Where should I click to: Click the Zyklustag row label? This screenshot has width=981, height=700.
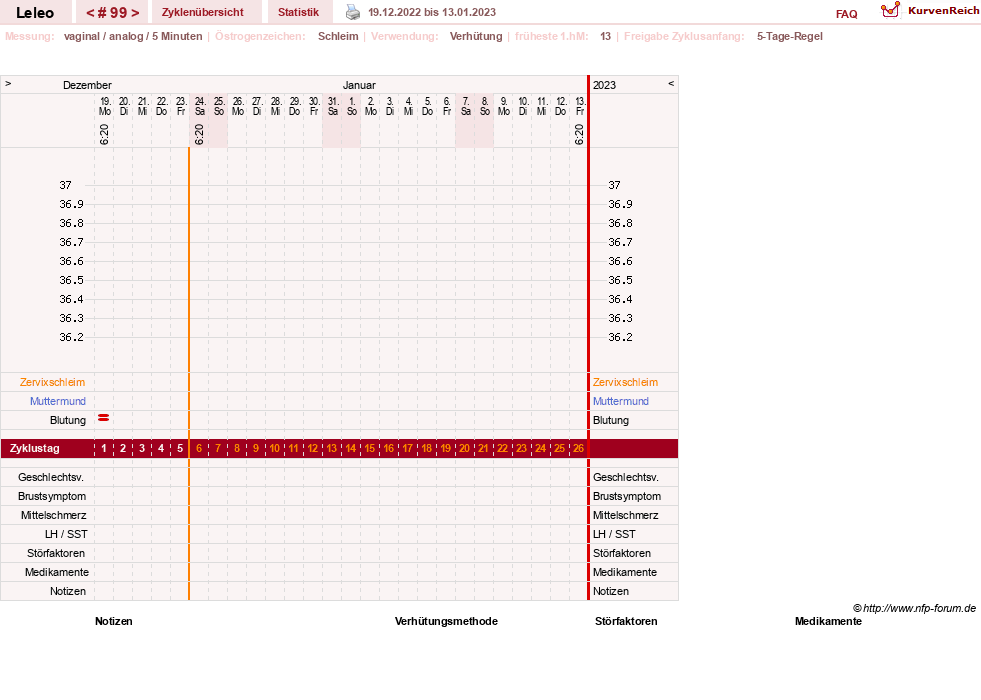[x=34, y=449]
